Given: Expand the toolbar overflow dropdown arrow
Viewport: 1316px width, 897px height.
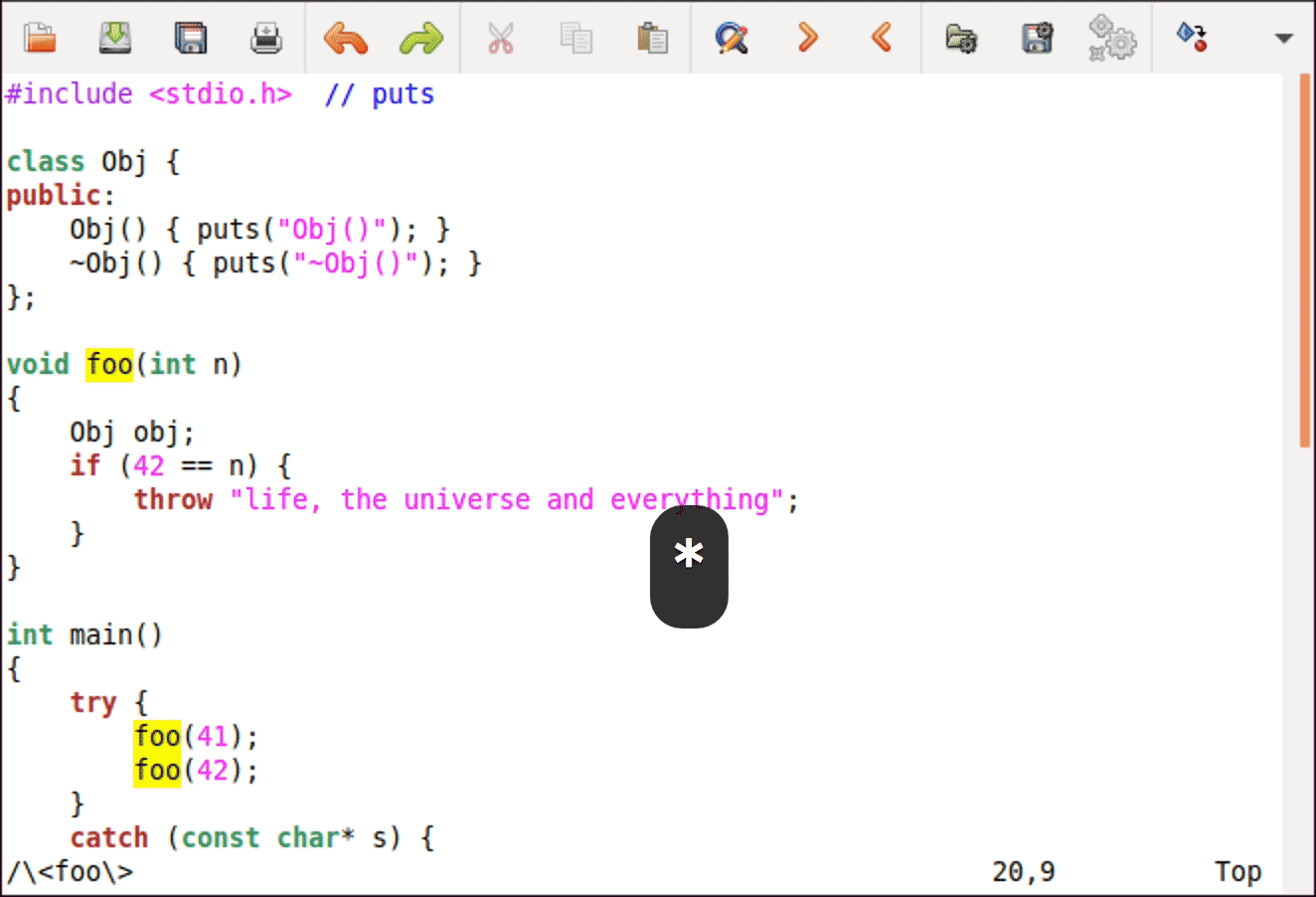Looking at the screenshot, I should [1283, 39].
